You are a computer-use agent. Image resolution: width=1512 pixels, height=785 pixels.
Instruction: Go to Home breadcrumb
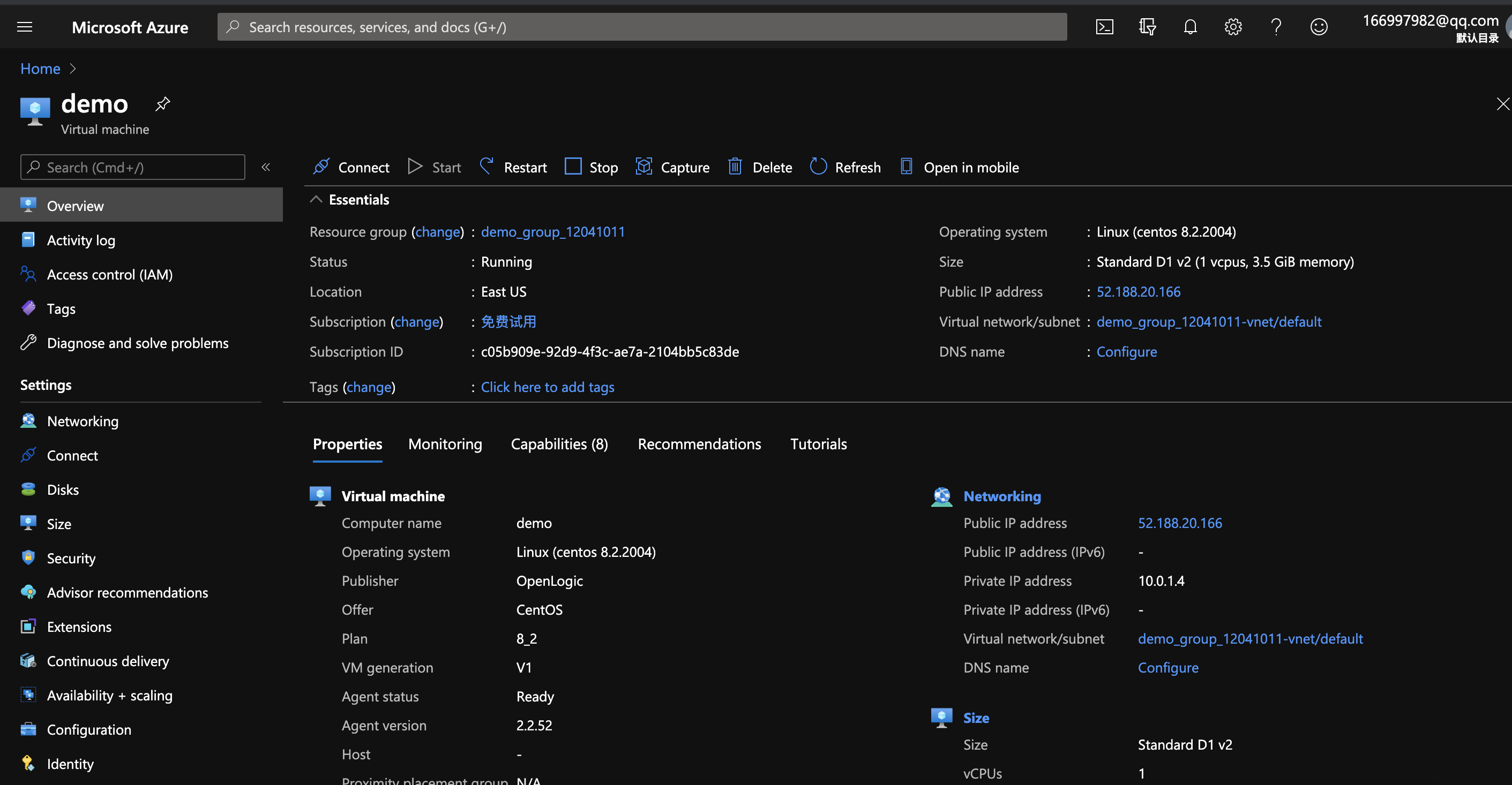41,69
